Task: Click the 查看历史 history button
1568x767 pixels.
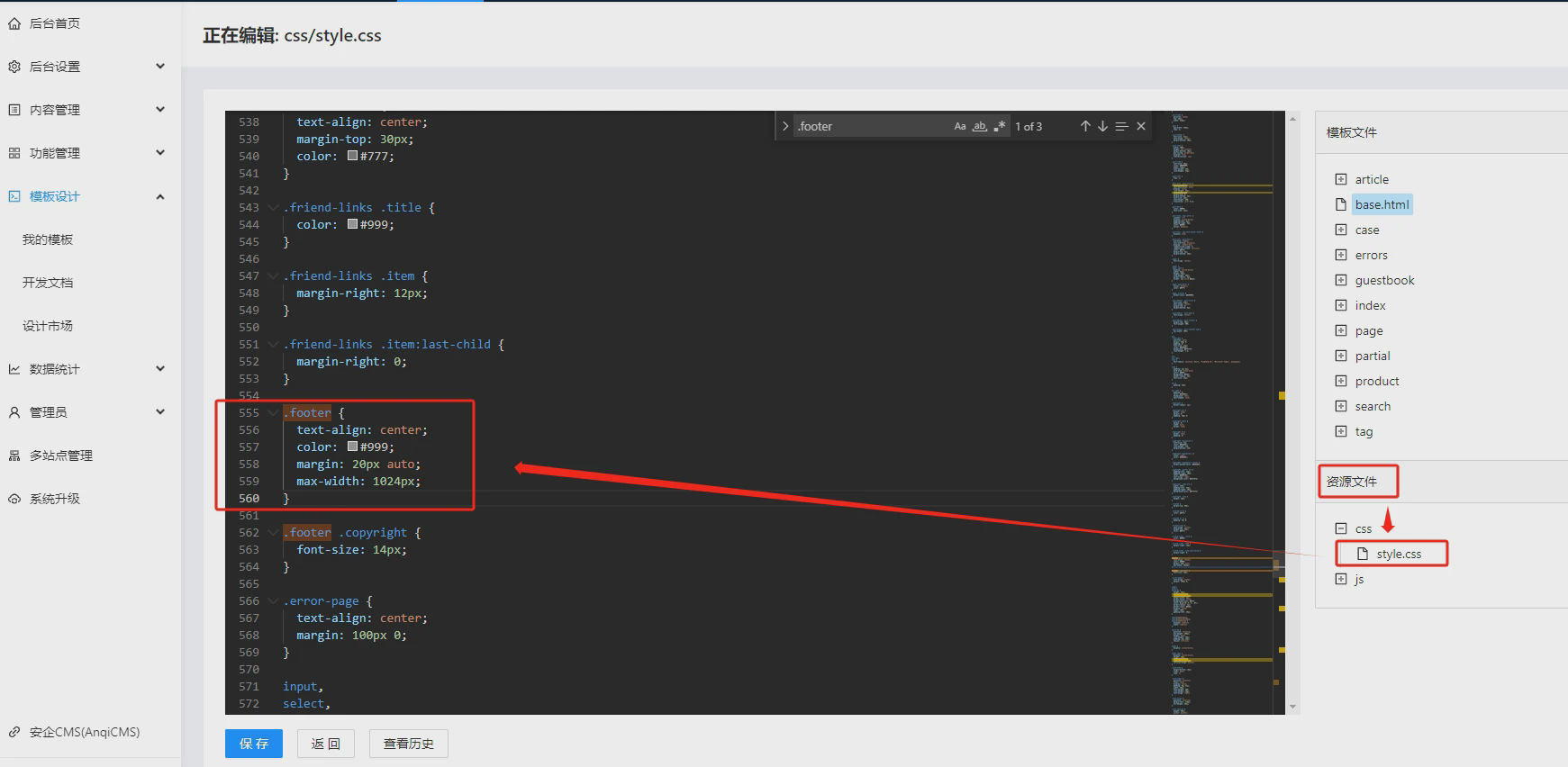Action: [x=409, y=744]
